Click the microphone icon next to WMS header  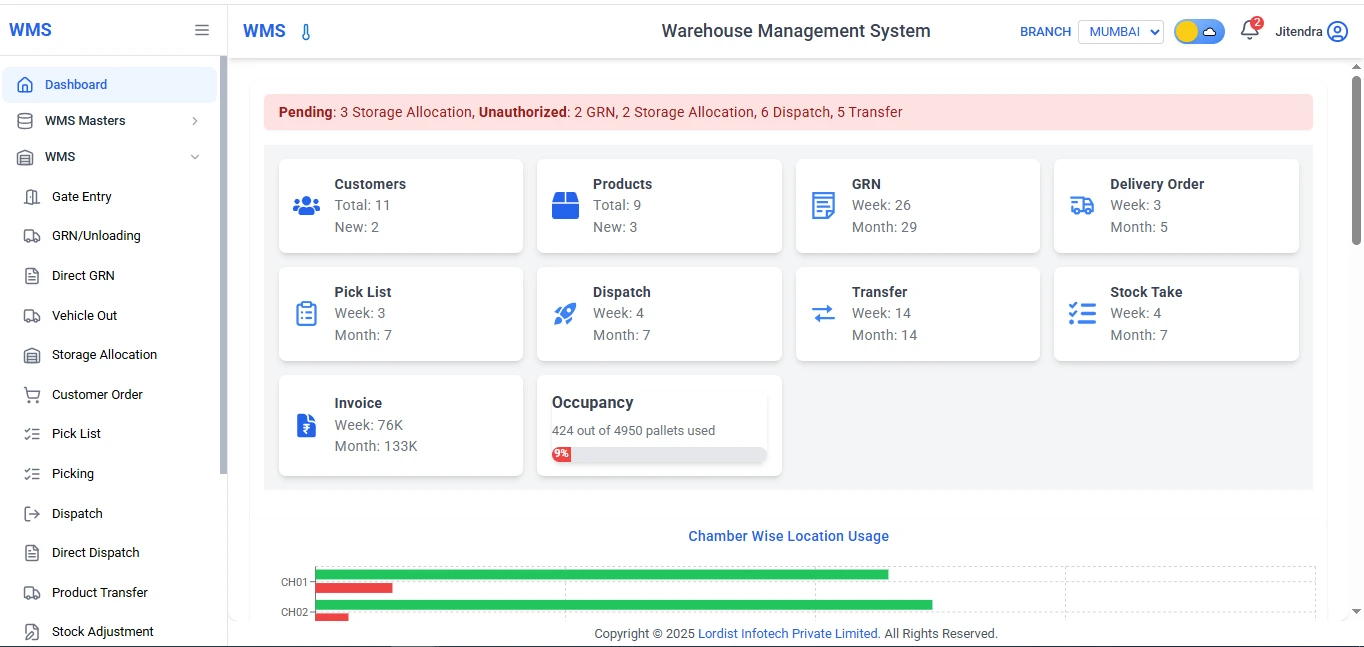[x=305, y=31]
